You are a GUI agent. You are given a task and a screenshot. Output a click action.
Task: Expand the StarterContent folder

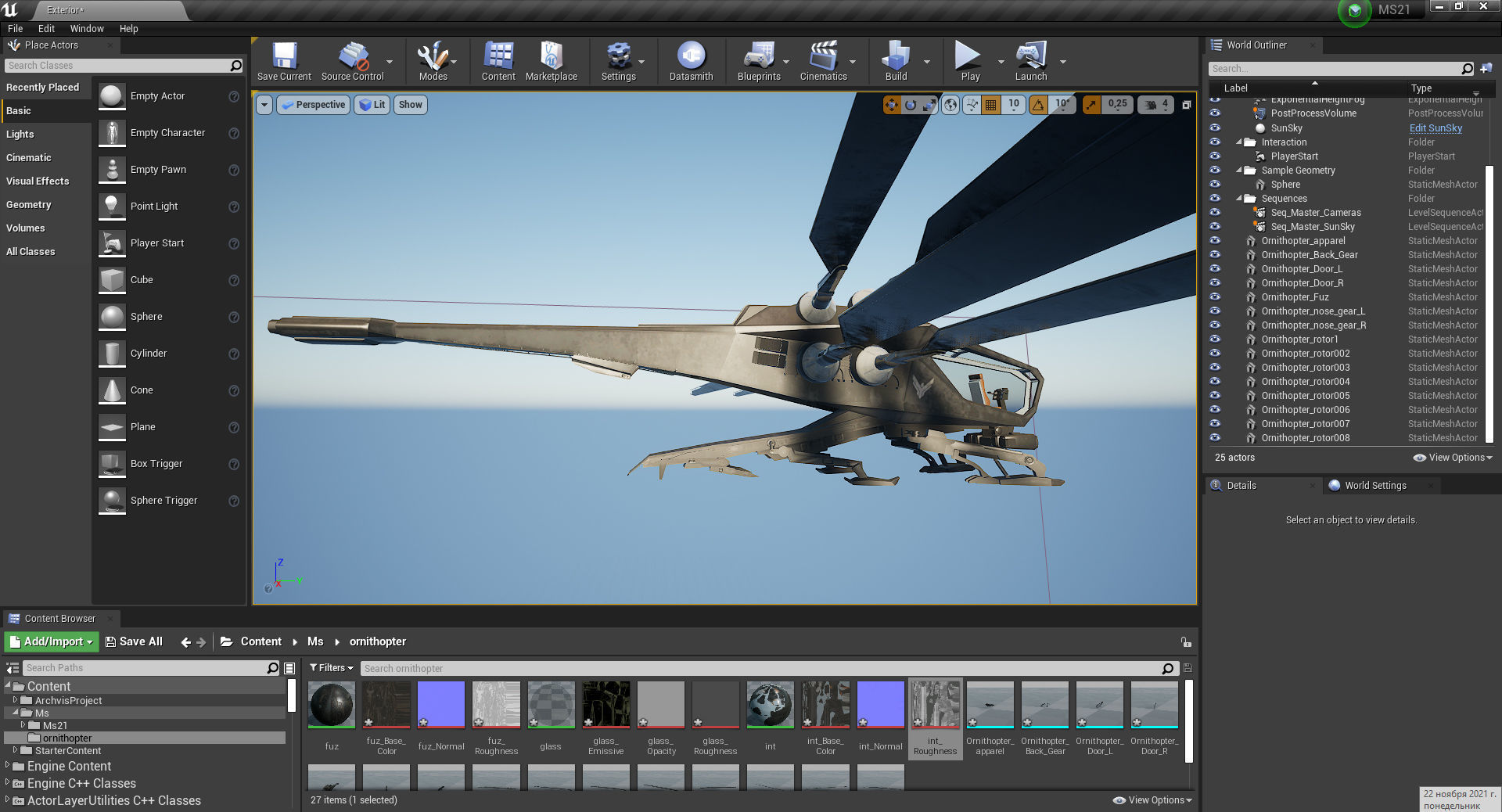[15, 750]
